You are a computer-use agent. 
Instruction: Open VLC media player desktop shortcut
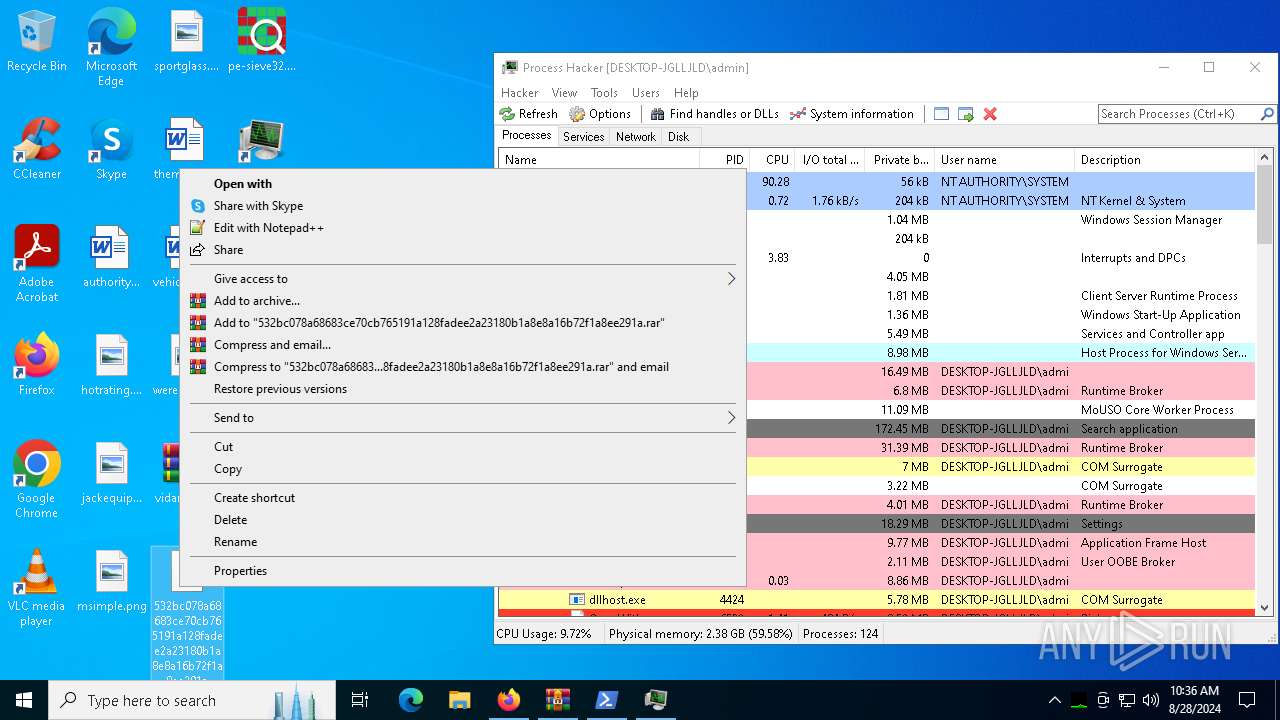coord(37,588)
